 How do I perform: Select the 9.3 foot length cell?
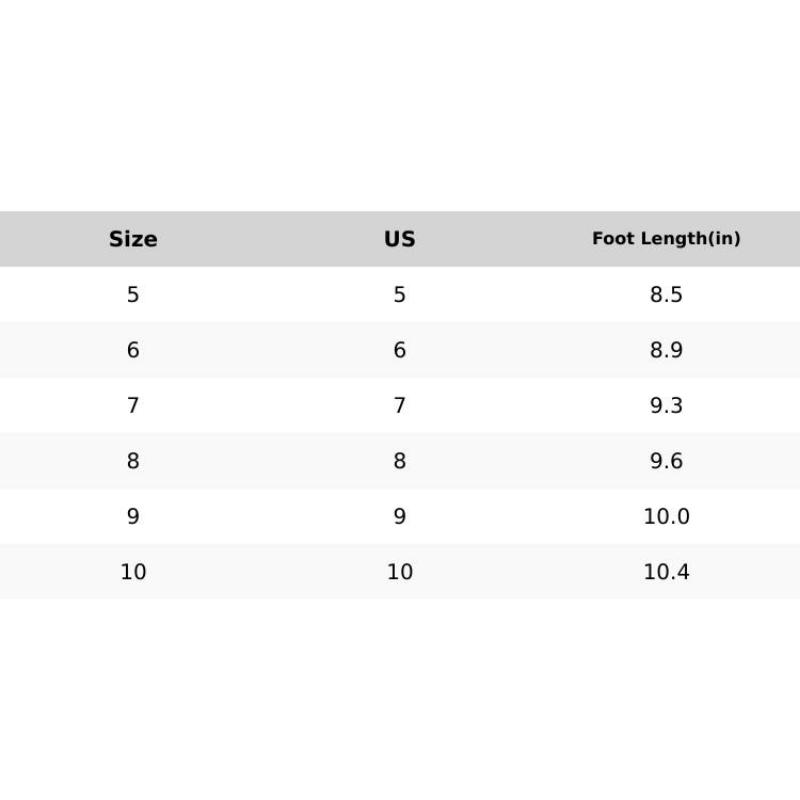666,406
